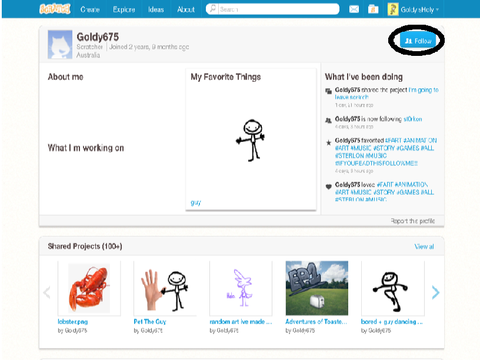This screenshot has width=480, height=360.
Task: Show next shared projects with right arrow
Action: 435,292
